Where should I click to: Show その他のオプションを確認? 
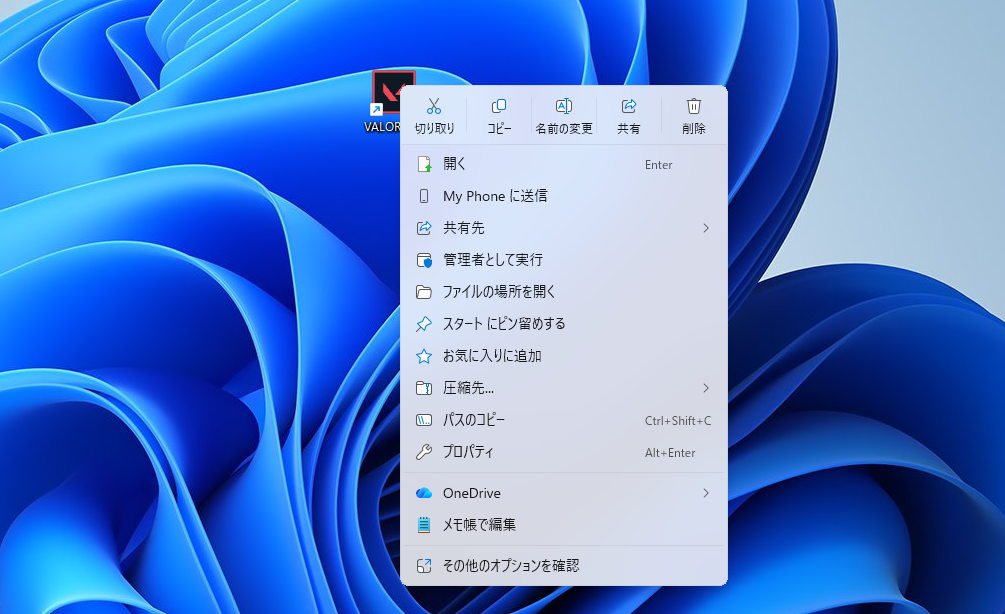pos(510,566)
